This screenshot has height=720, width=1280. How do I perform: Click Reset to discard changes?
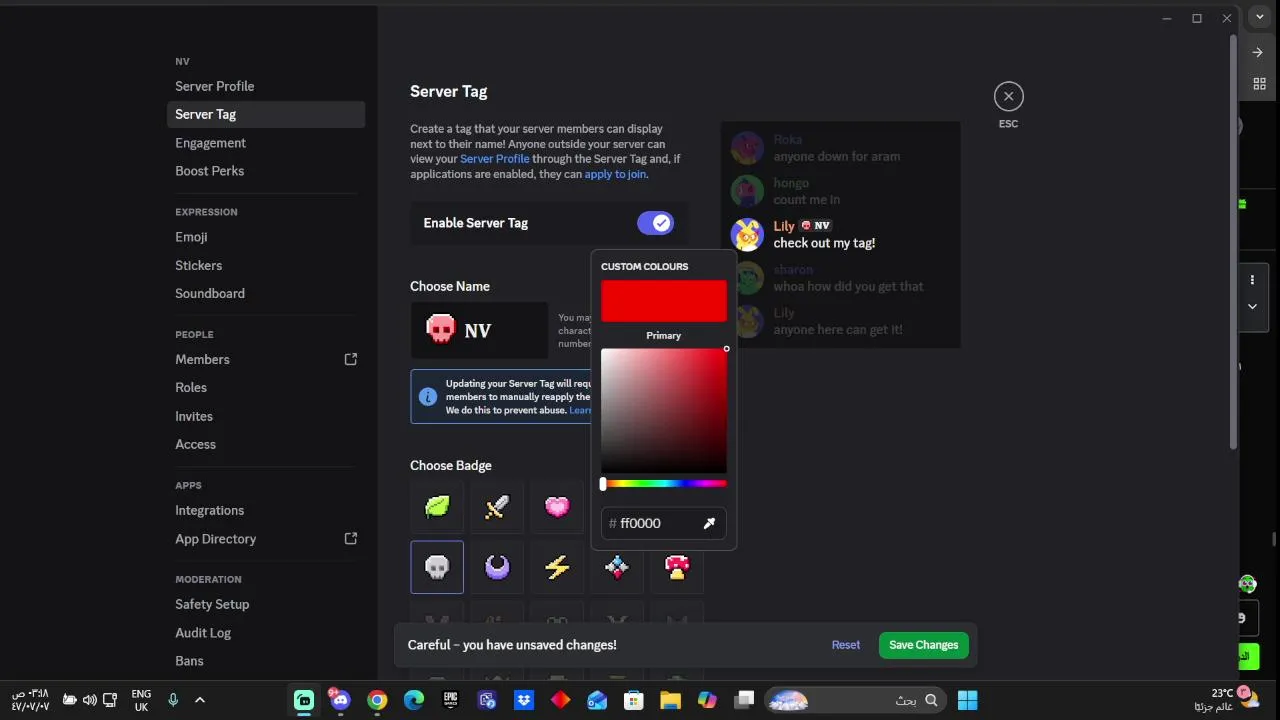(846, 645)
